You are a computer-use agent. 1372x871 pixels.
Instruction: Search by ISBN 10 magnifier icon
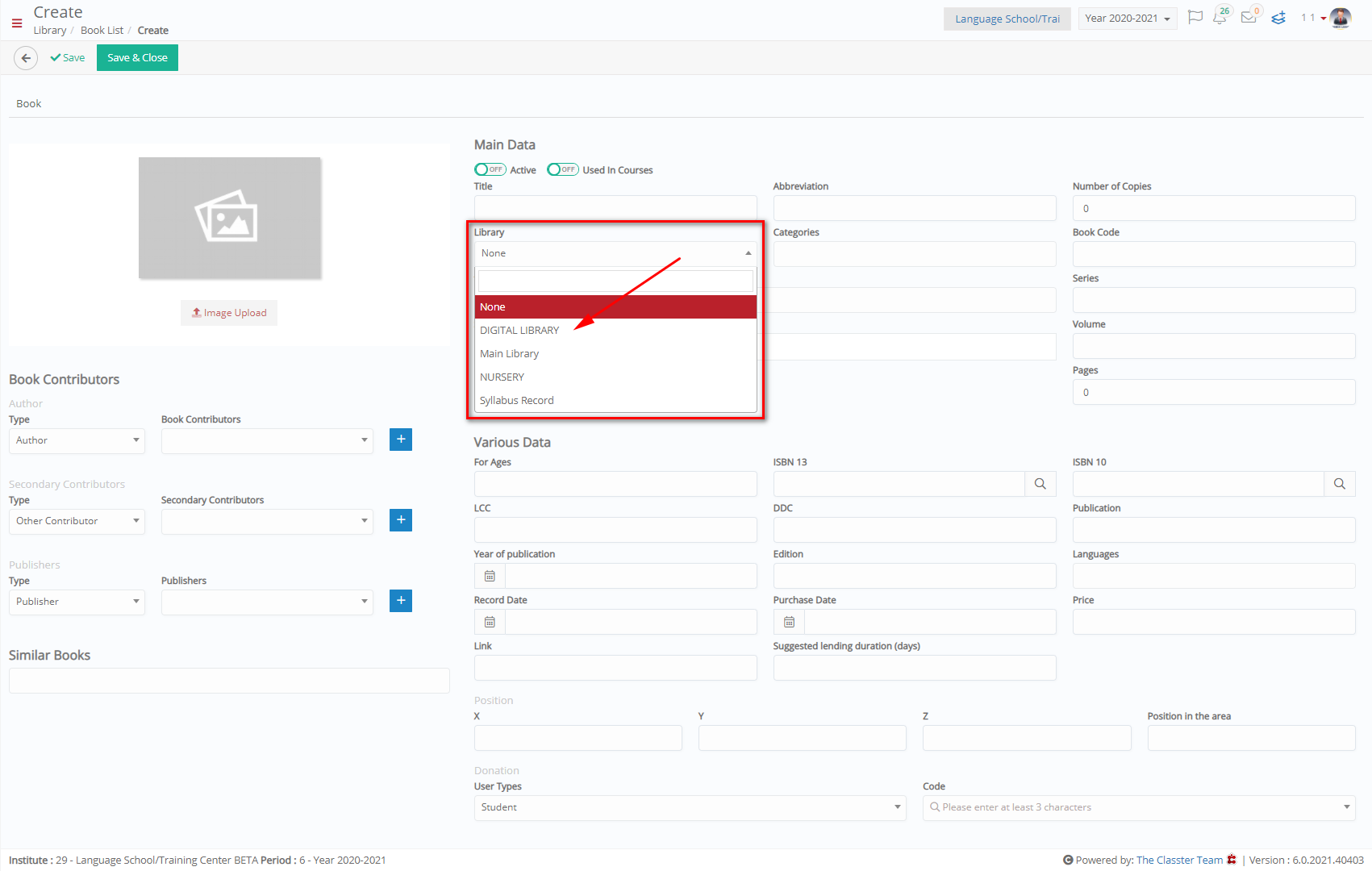[x=1340, y=484]
